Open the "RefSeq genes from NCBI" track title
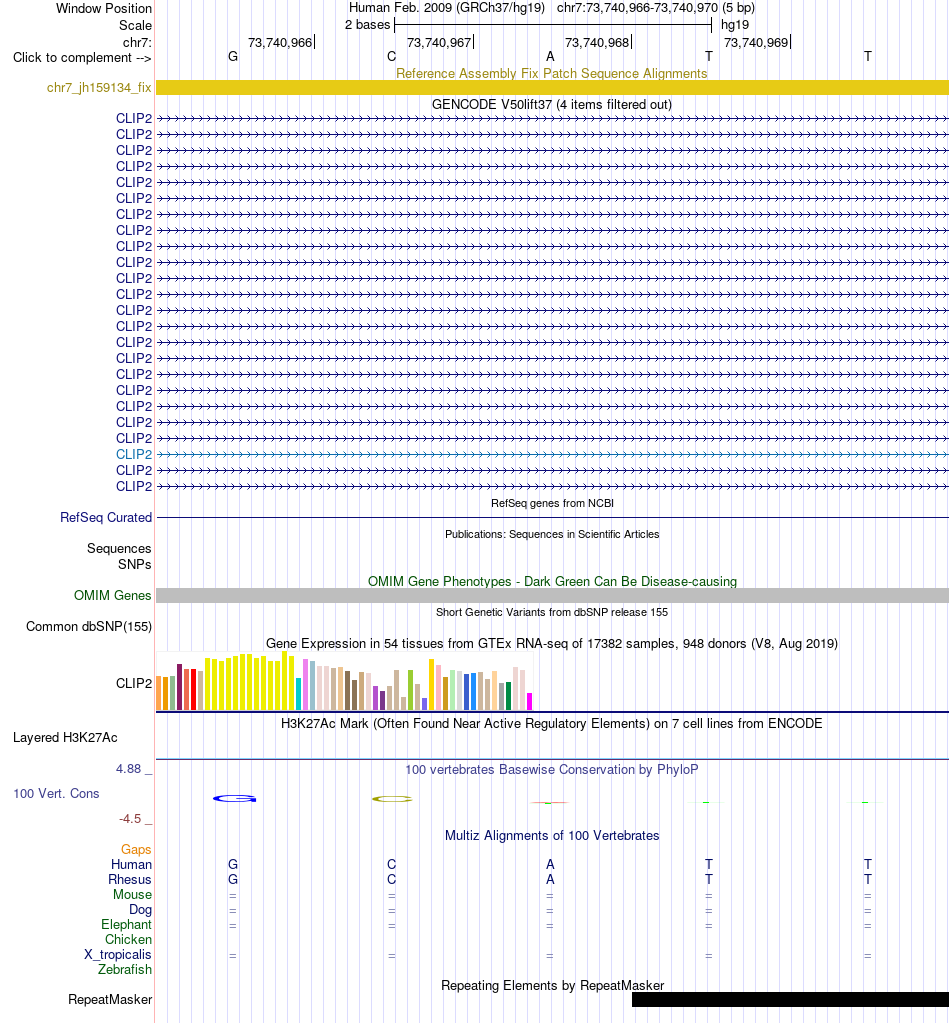The height and width of the screenshot is (1023, 950). [x=552, y=503]
